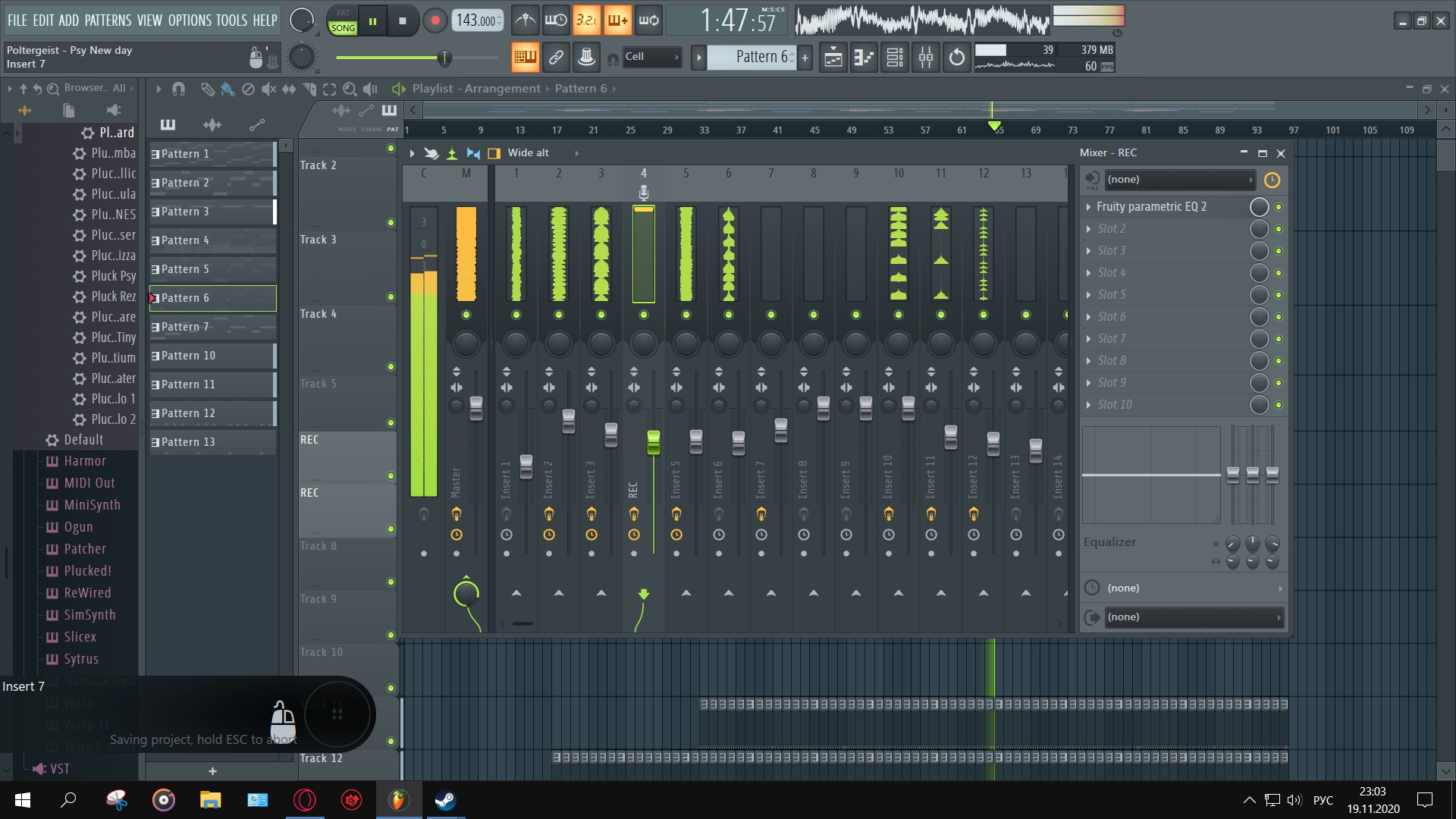Open the mixer view icon

pyautogui.click(x=925, y=57)
